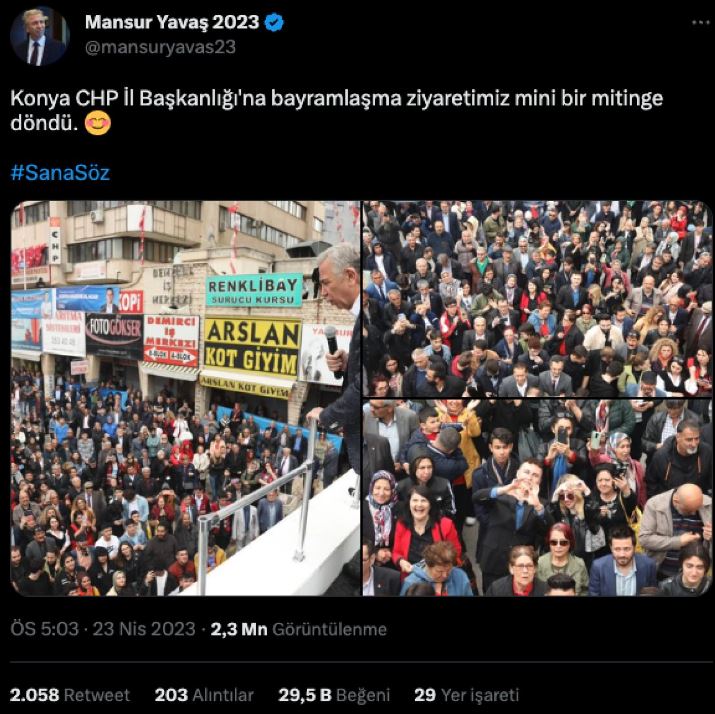
Task: Click the RENKLİBAY sürücü kursu sign in photo
Action: click(254, 290)
